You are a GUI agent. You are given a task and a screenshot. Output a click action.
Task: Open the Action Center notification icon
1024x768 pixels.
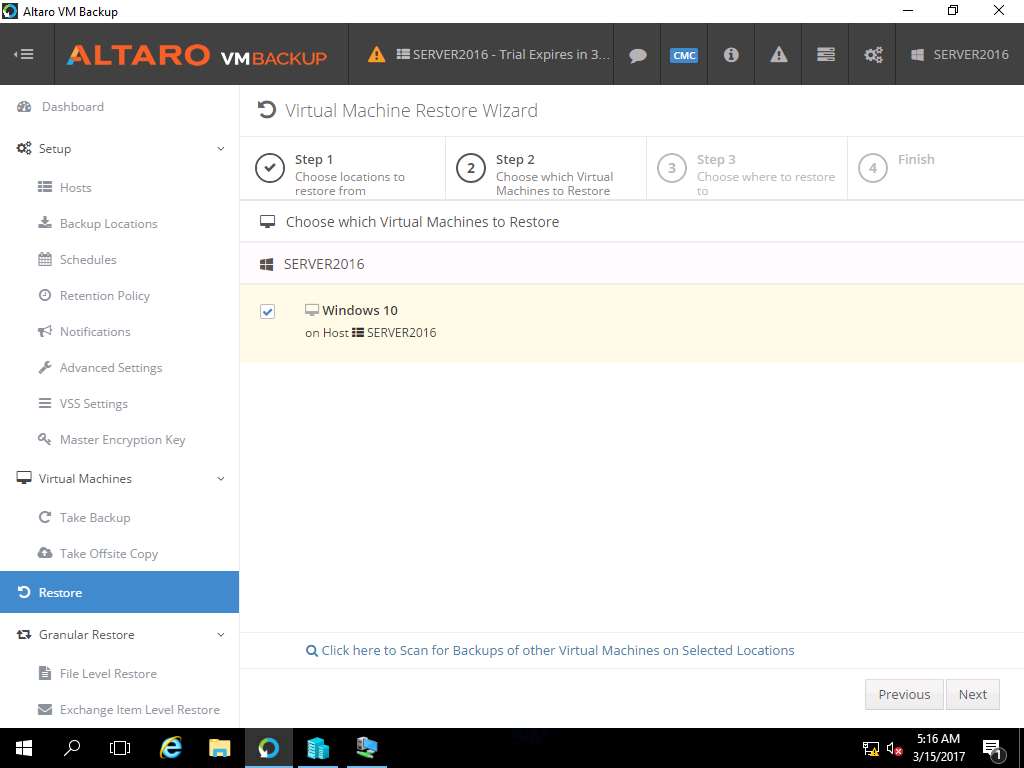(x=991, y=748)
